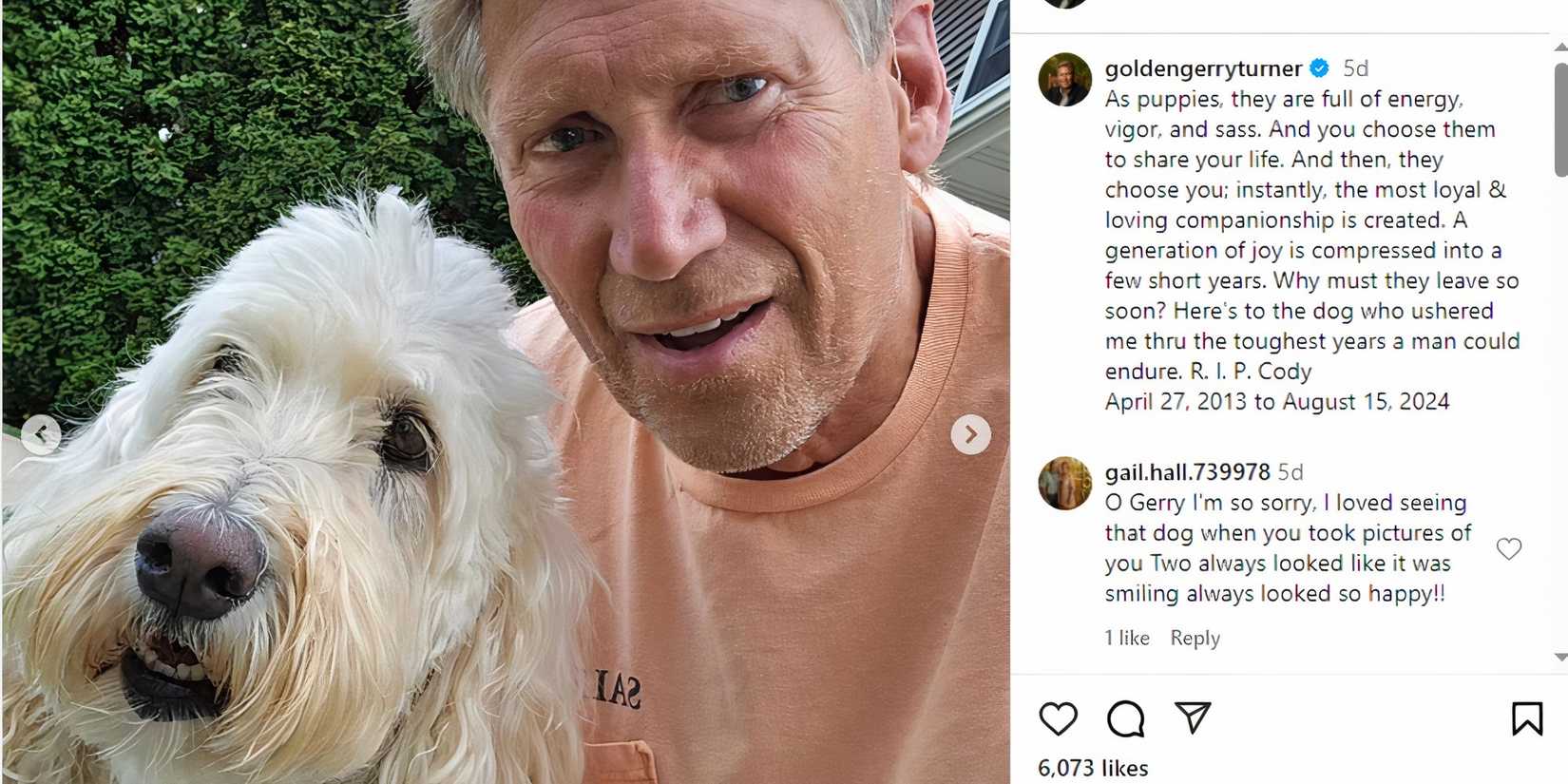
Task: Reply to gail.hall's comment
Action: [x=1195, y=638]
